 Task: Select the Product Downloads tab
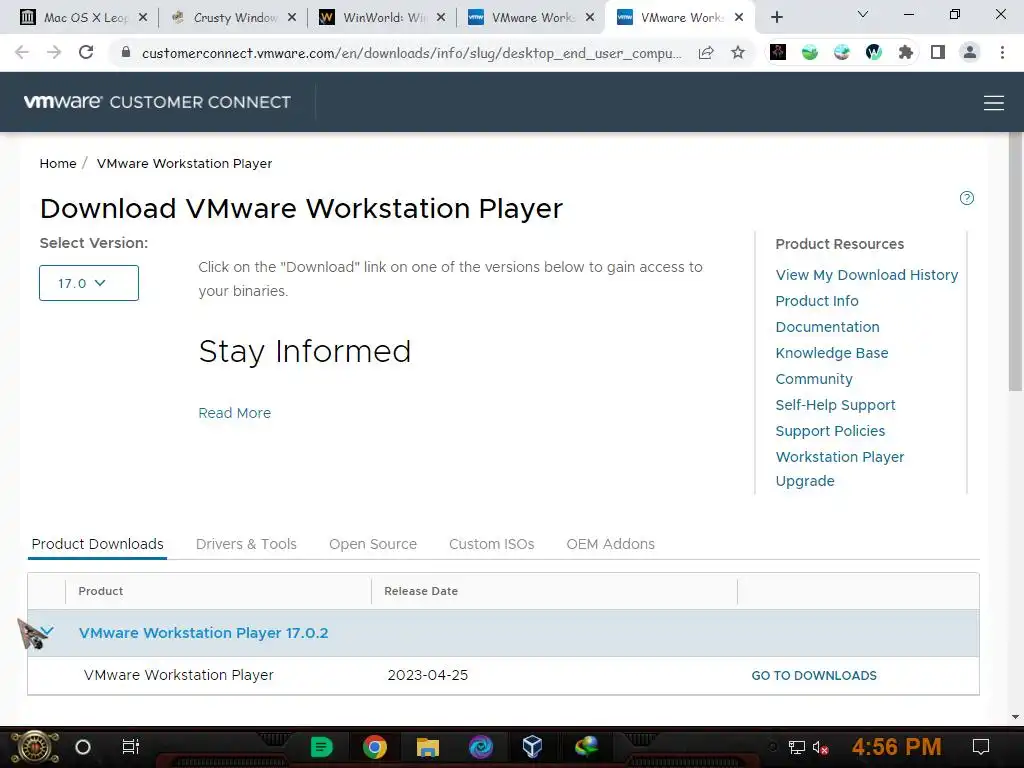point(97,544)
